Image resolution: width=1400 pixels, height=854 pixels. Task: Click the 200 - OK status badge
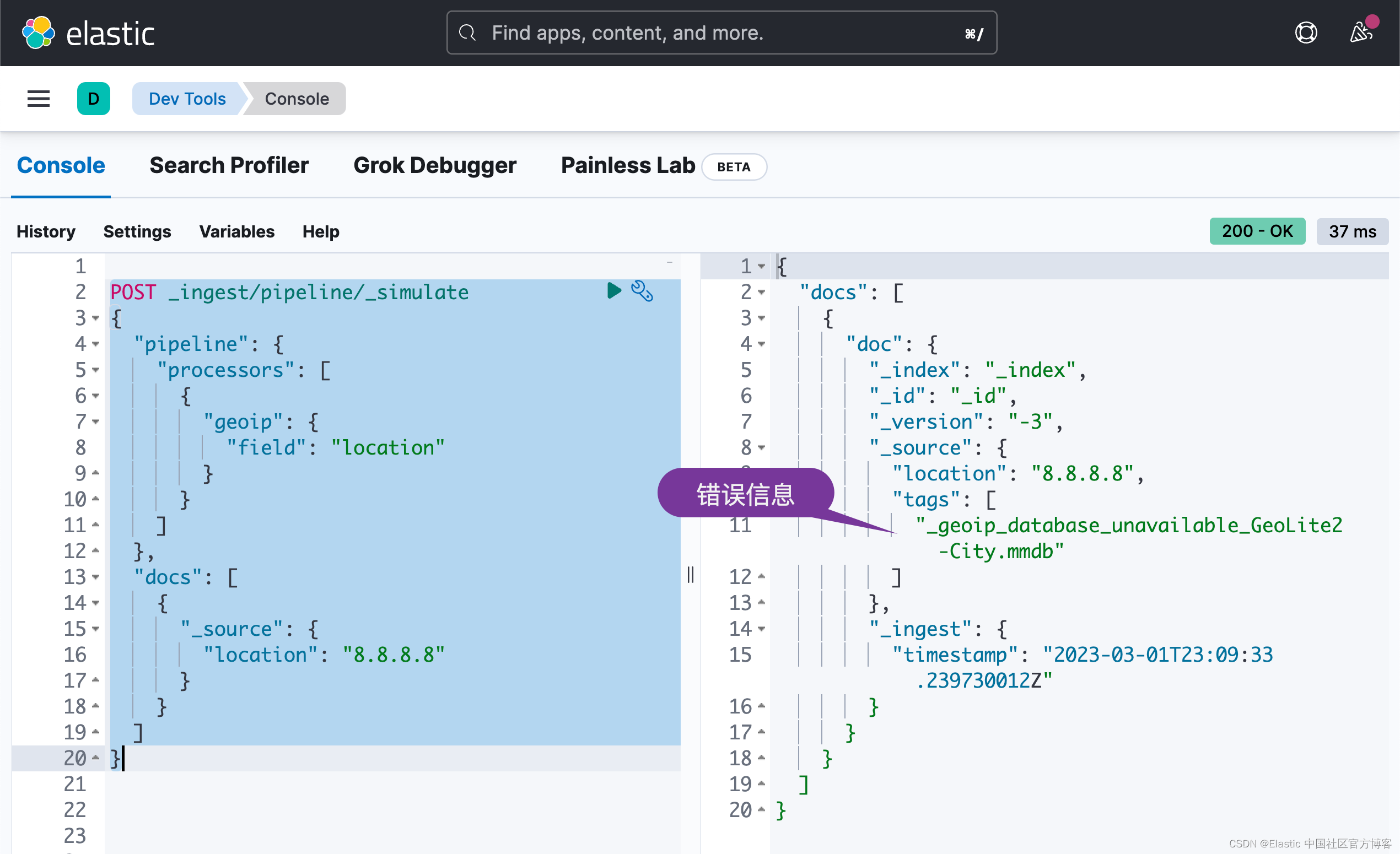pyautogui.click(x=1257, y=231)
